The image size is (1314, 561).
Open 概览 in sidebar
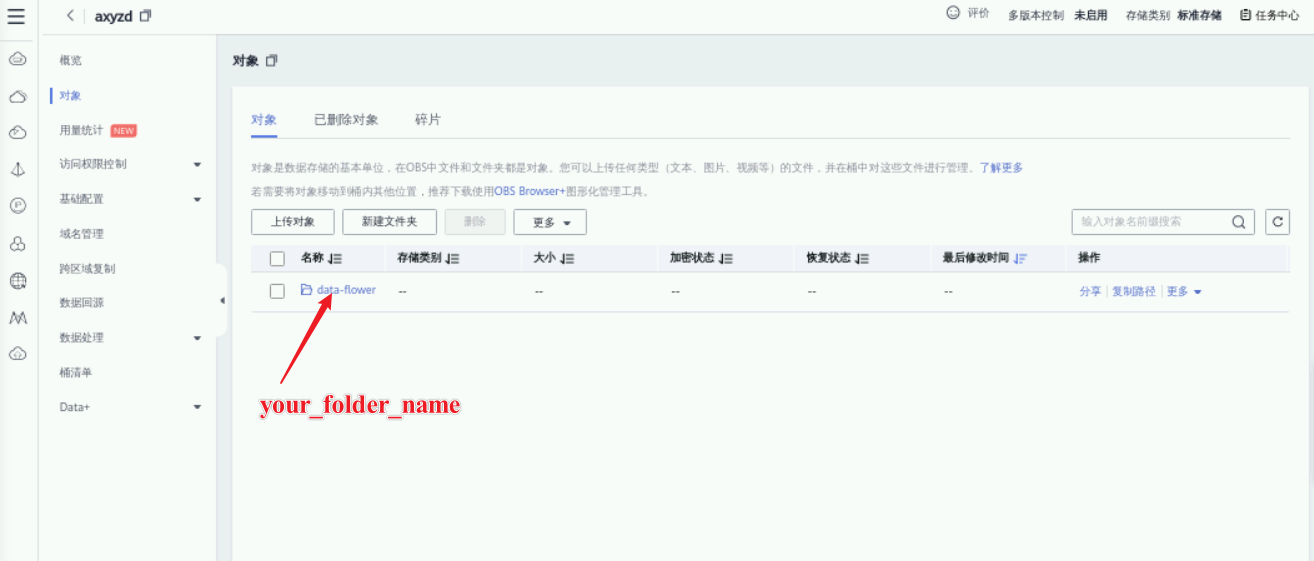coord(71,60)
